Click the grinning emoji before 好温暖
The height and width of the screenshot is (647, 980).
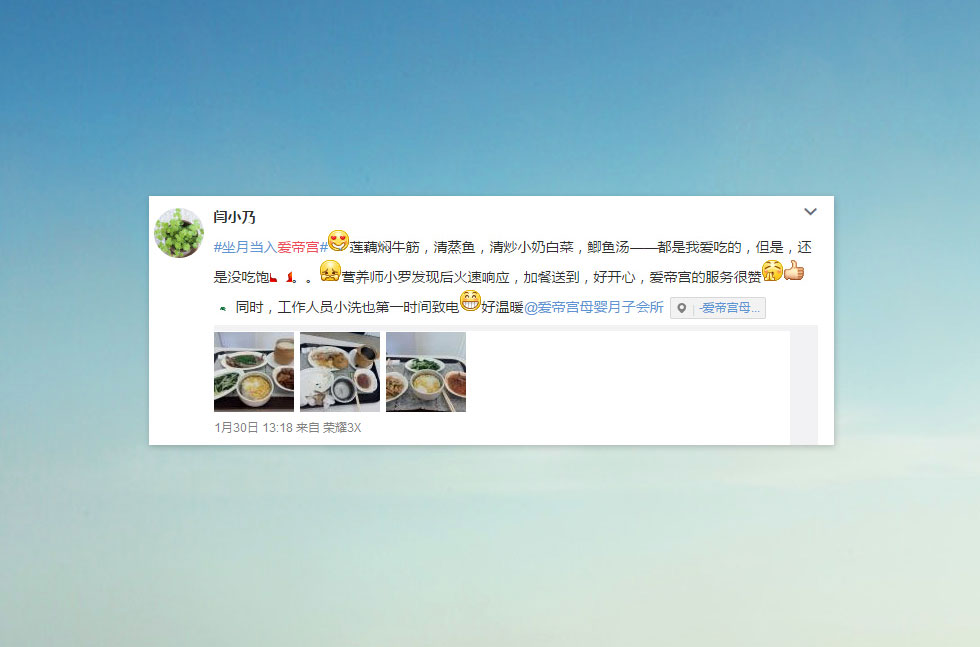coord(470,301)
